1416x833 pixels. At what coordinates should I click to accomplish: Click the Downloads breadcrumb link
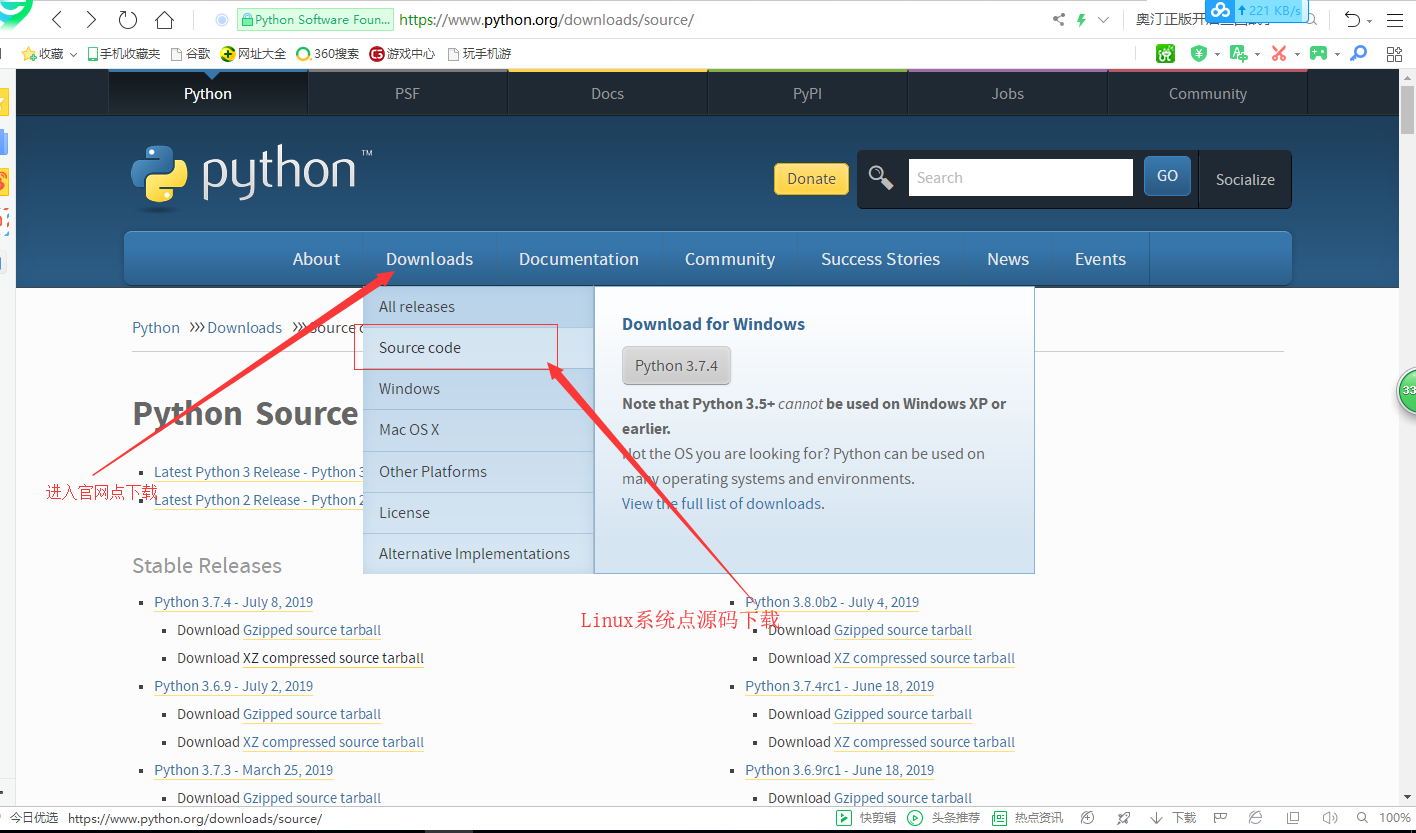click(x=244, y=328)
